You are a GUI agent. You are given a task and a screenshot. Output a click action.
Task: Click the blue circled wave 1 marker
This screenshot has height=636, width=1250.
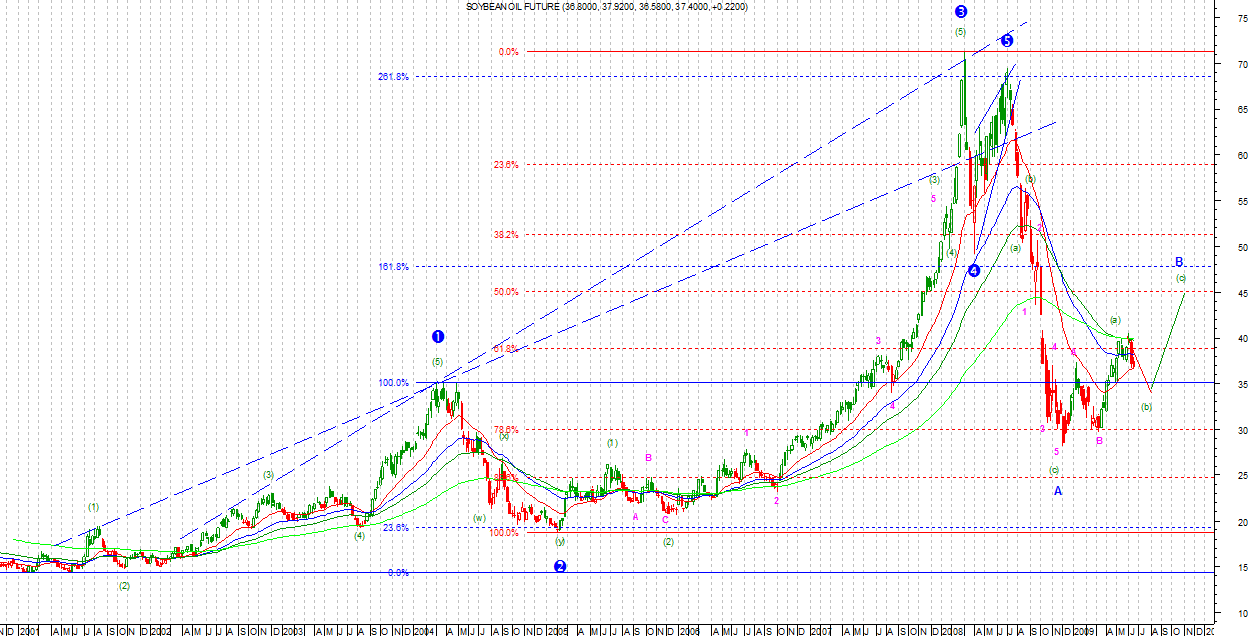pos(438,337)
